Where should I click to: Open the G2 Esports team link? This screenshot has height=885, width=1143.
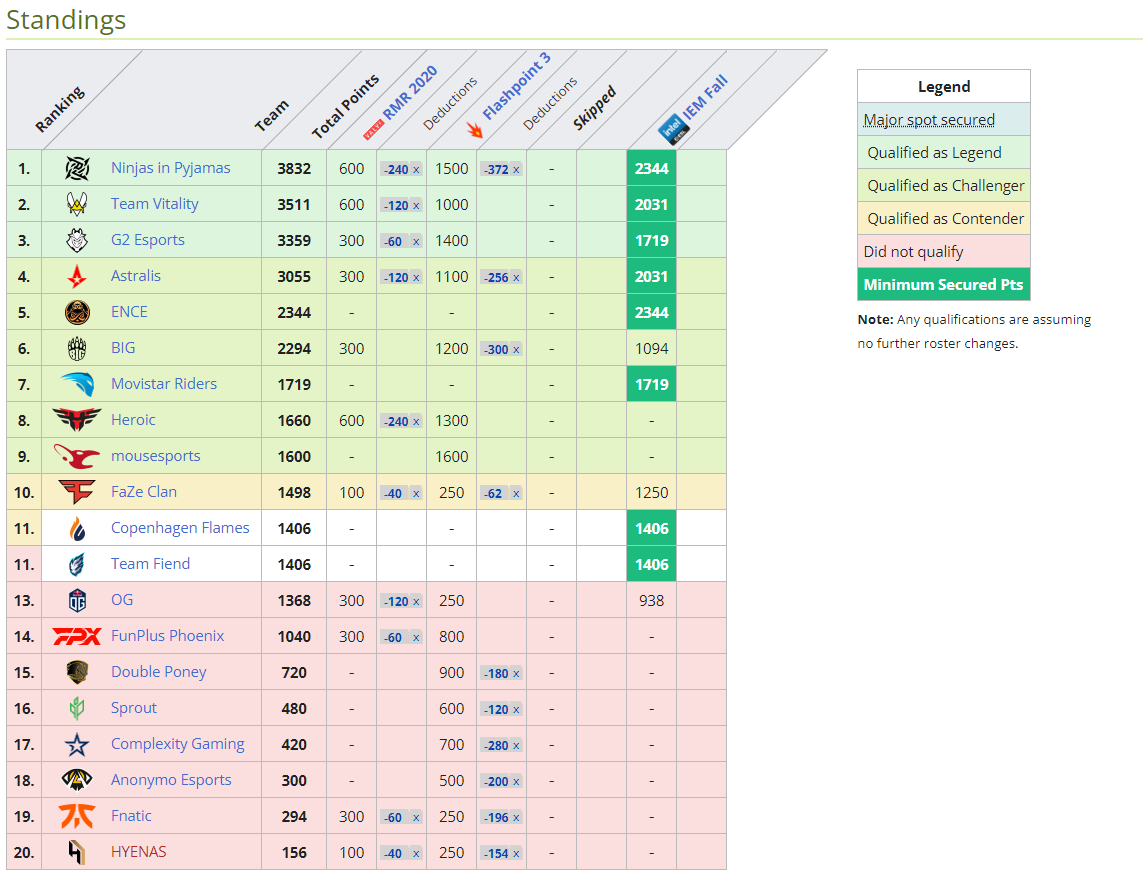point(148,240)
